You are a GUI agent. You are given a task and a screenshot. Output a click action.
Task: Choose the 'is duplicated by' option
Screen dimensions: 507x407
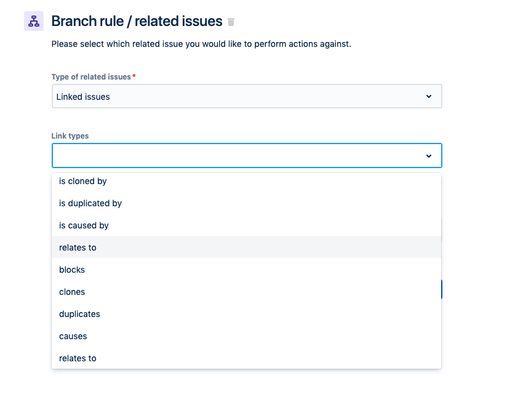(x=247, y=203)
